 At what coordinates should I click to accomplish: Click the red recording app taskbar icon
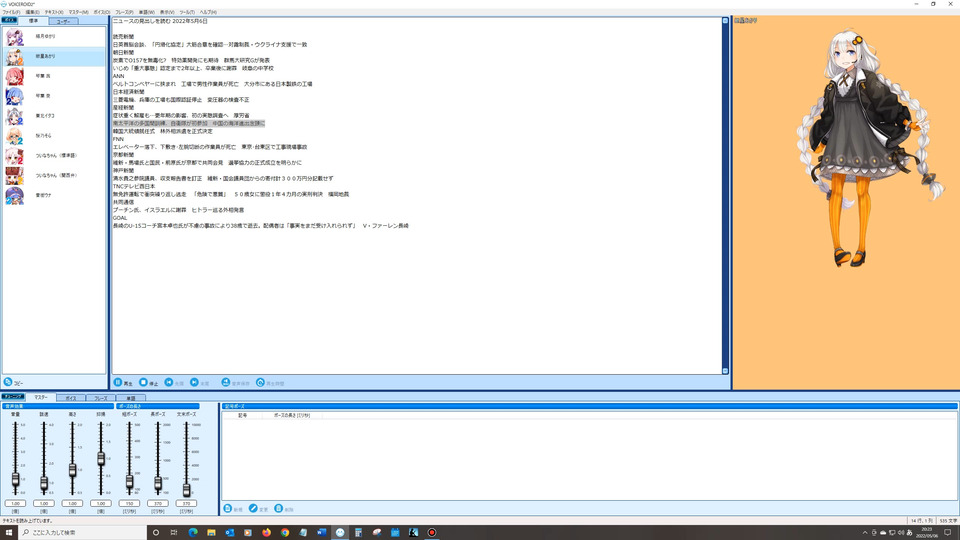432,532
